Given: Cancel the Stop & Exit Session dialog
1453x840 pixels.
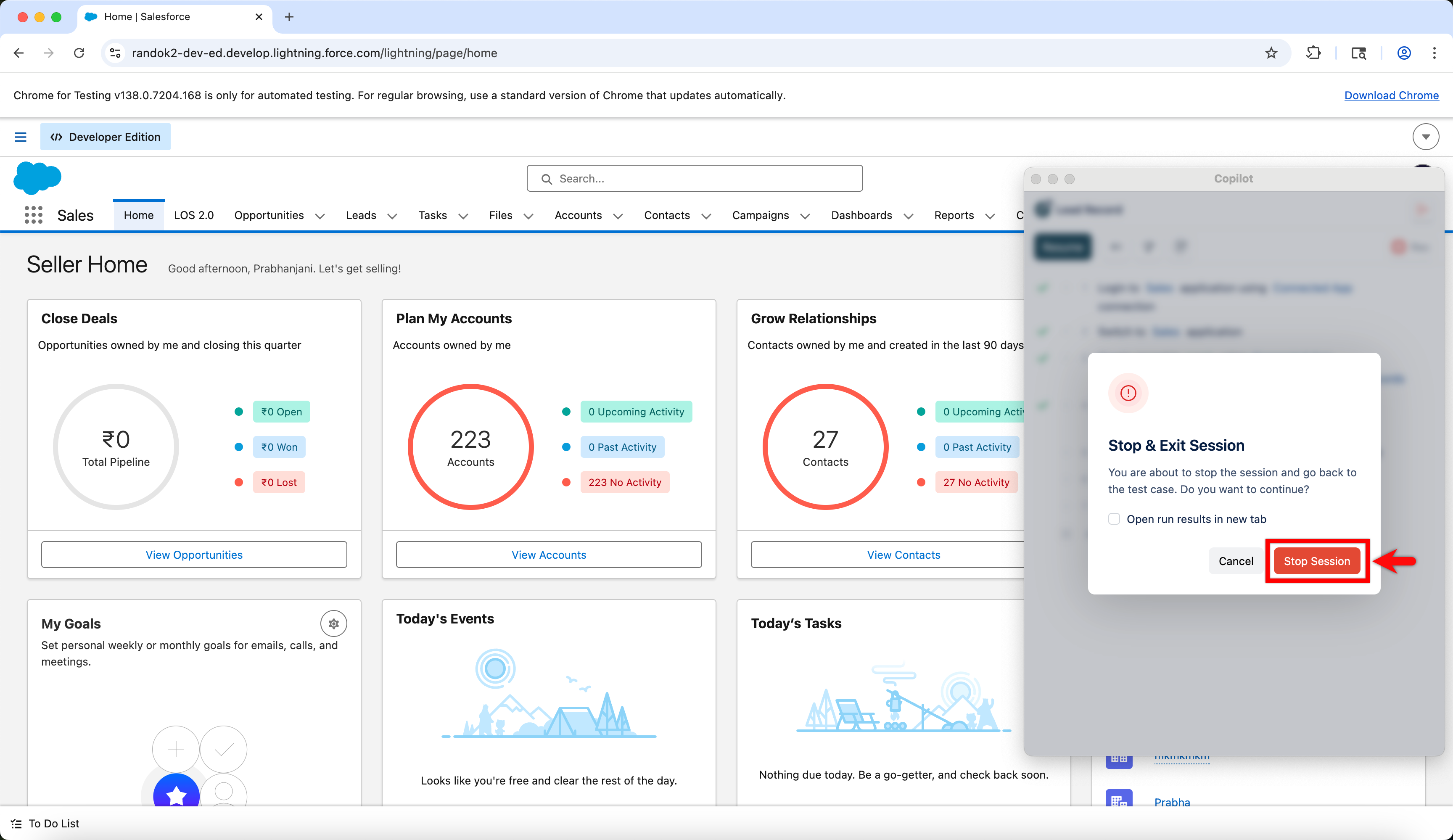Looking at the screenshot, I should click(x=1236, y=561).
